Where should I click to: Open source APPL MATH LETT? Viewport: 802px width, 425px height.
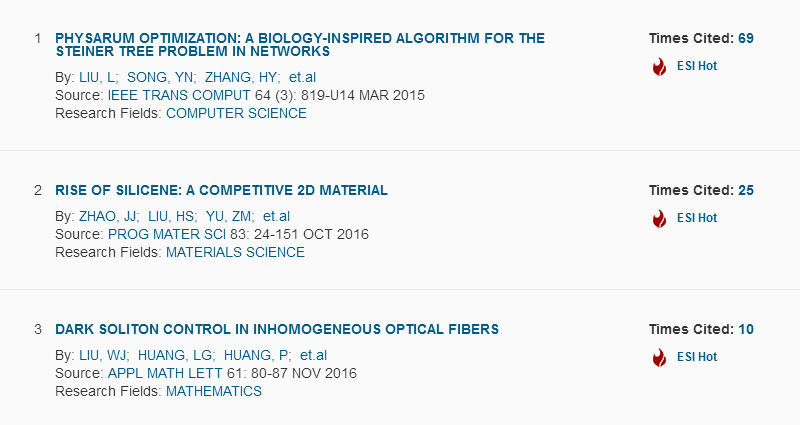click(x=165, y=373)
